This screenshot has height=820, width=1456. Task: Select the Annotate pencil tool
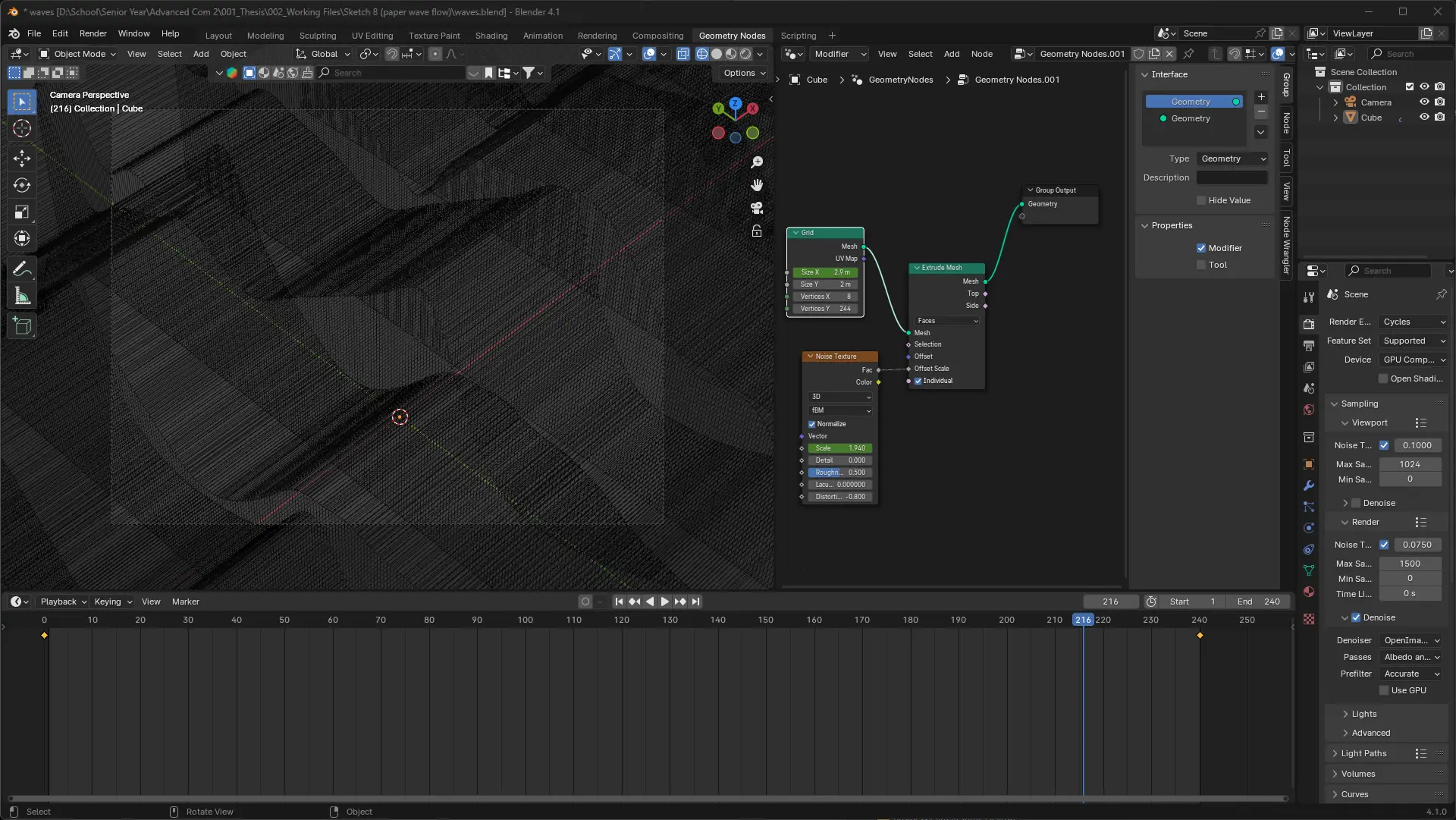[x=22, y=269]
